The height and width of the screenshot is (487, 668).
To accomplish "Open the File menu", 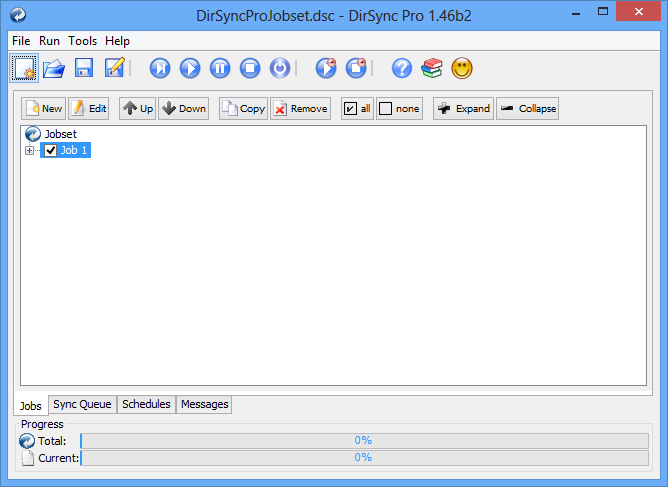I will pyautogui.click(x=21, y=41).
